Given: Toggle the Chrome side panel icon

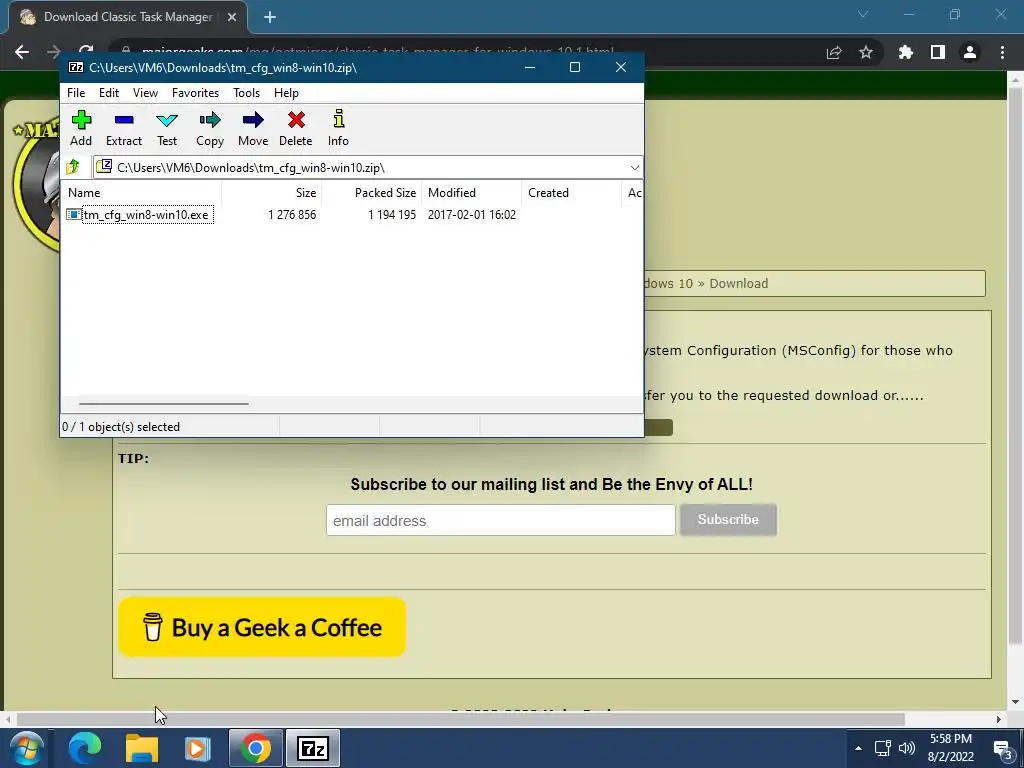Looking at the screenshot, I should click(x=938, y=52).
